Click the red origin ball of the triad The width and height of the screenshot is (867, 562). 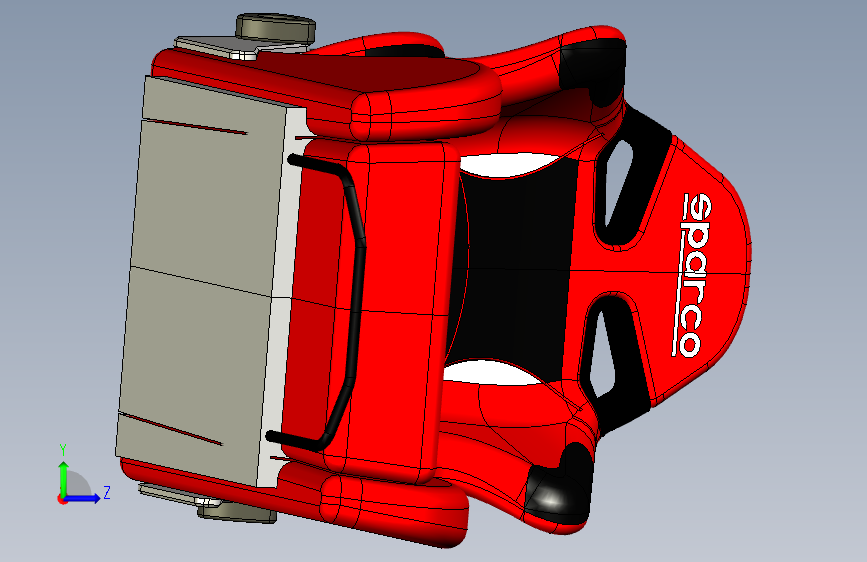[x=62, y=499]
